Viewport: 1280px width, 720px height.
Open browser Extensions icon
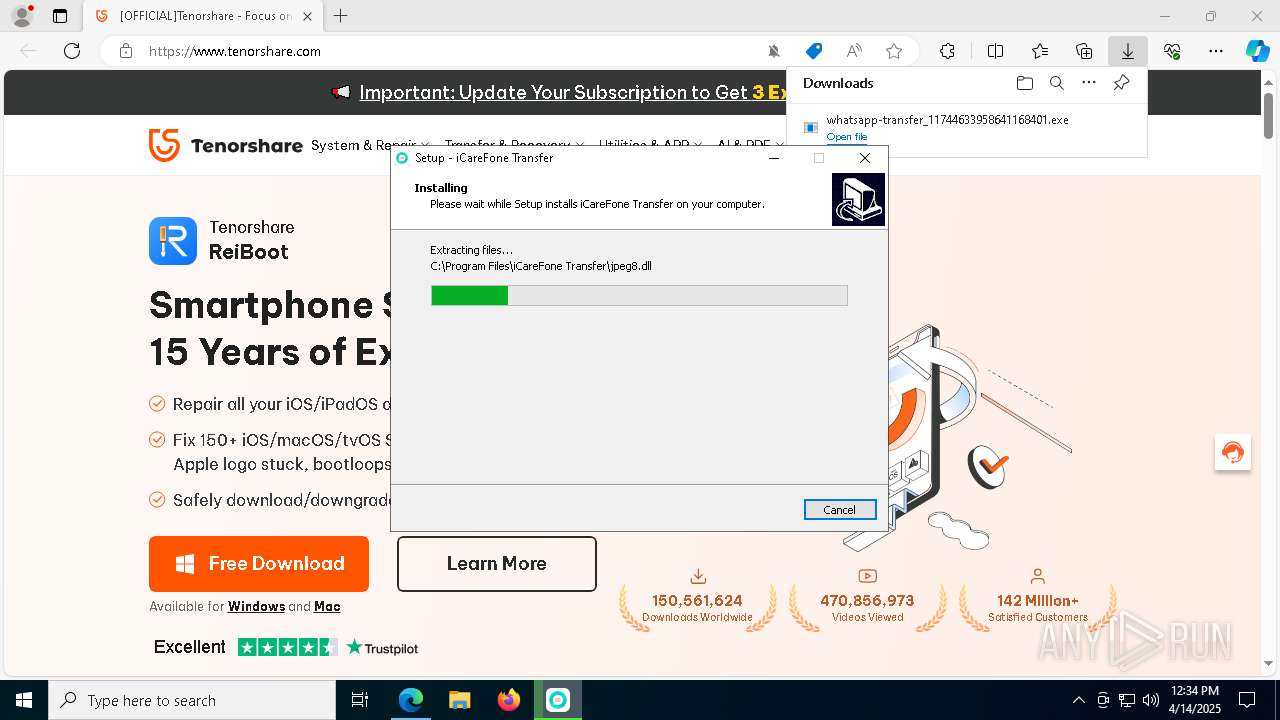point(947,51)
